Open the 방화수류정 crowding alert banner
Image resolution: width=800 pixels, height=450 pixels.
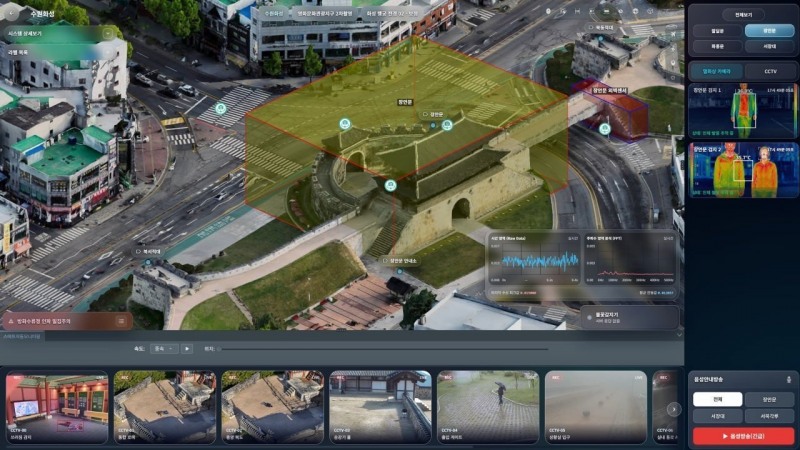[67, 321]
